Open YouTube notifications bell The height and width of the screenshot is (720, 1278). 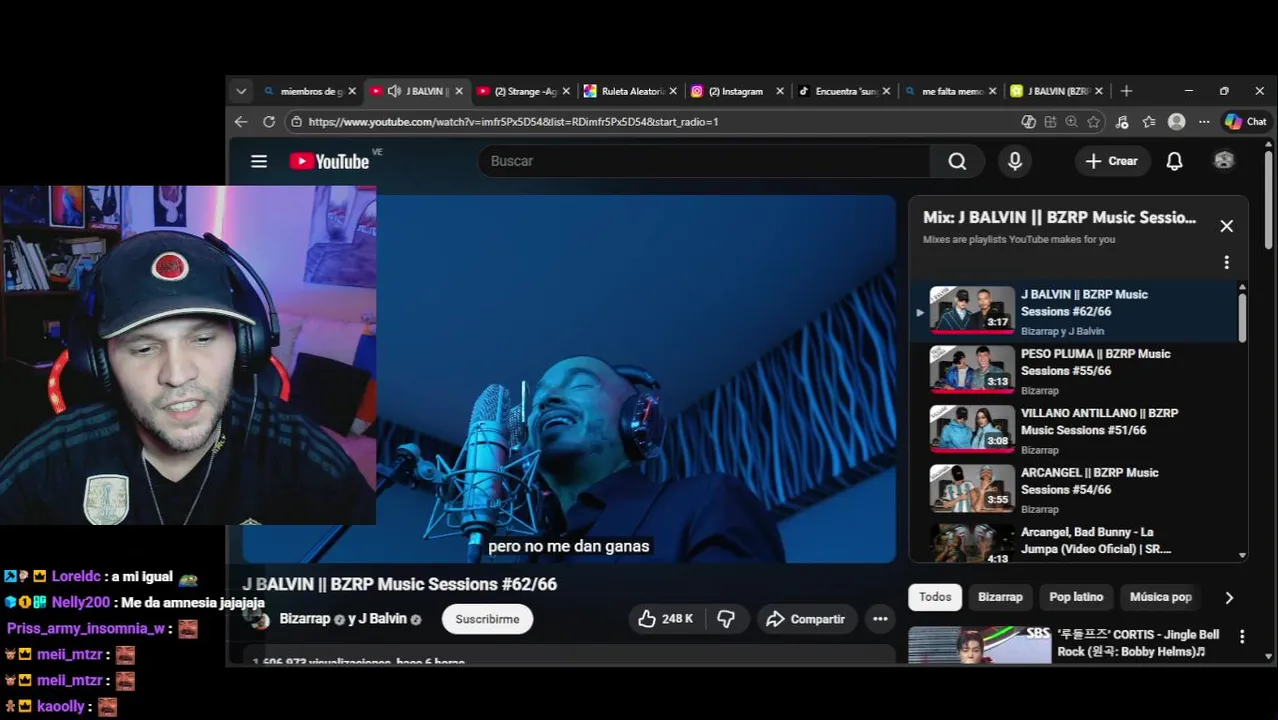click(1174, 161)
